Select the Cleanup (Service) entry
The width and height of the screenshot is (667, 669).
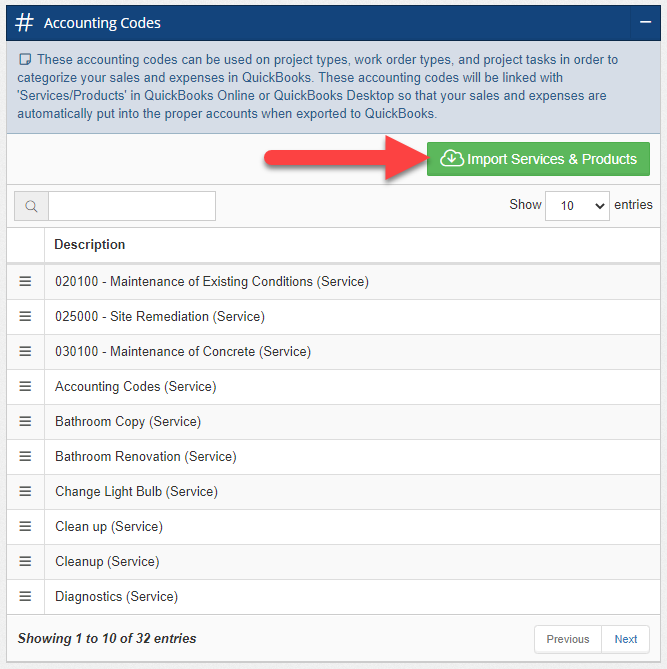[x=107, y=561]
